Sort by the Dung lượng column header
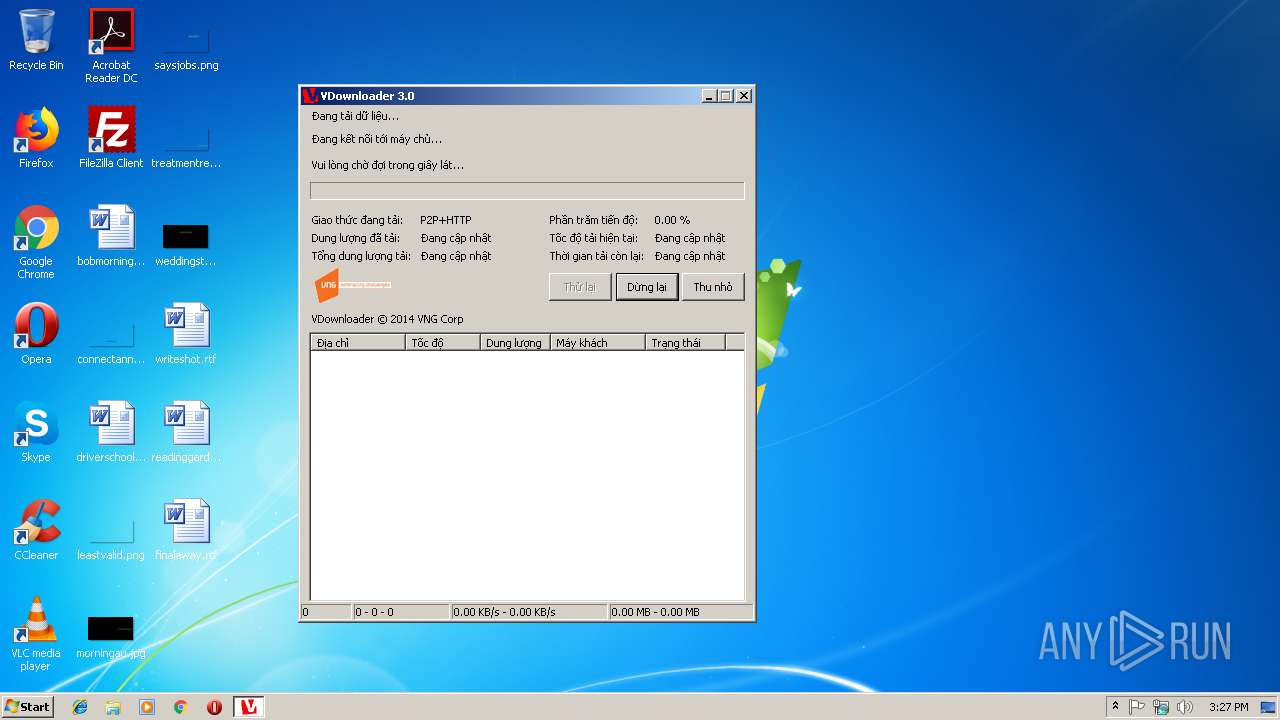The height and width of the screenshot is (720, 1280). 515,342
